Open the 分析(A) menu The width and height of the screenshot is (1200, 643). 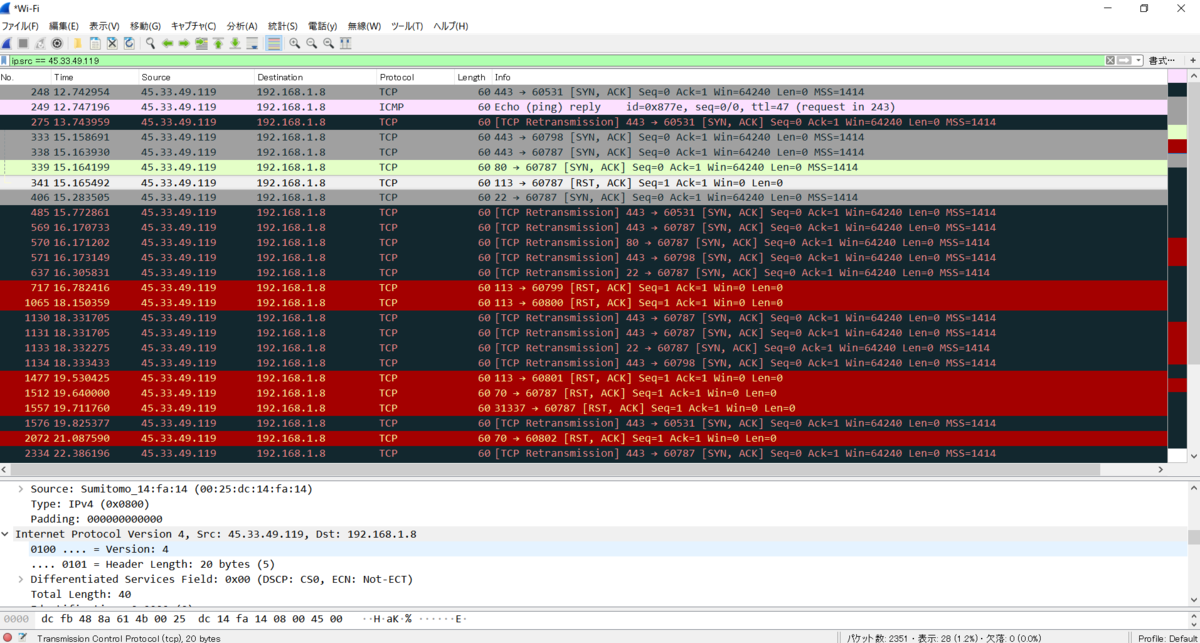(x=242, y=26)
